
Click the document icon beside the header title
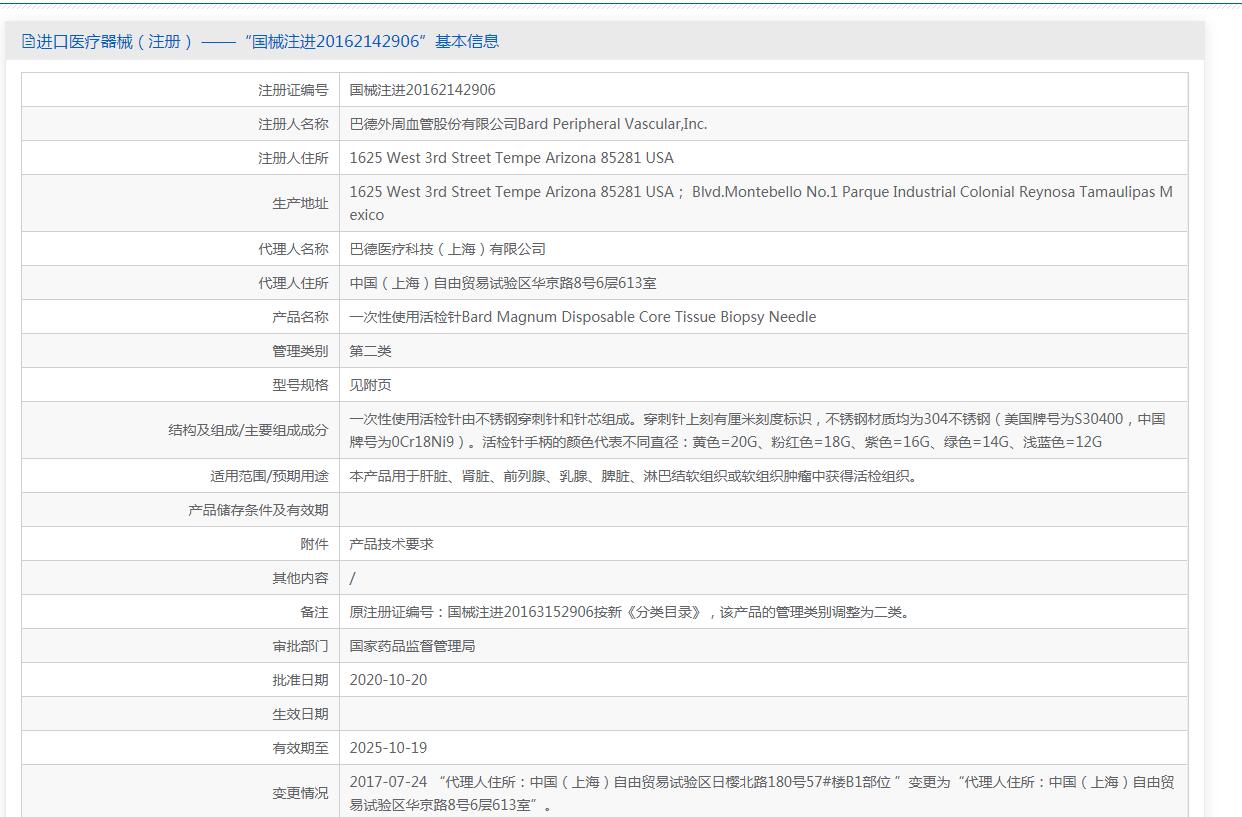28,42
